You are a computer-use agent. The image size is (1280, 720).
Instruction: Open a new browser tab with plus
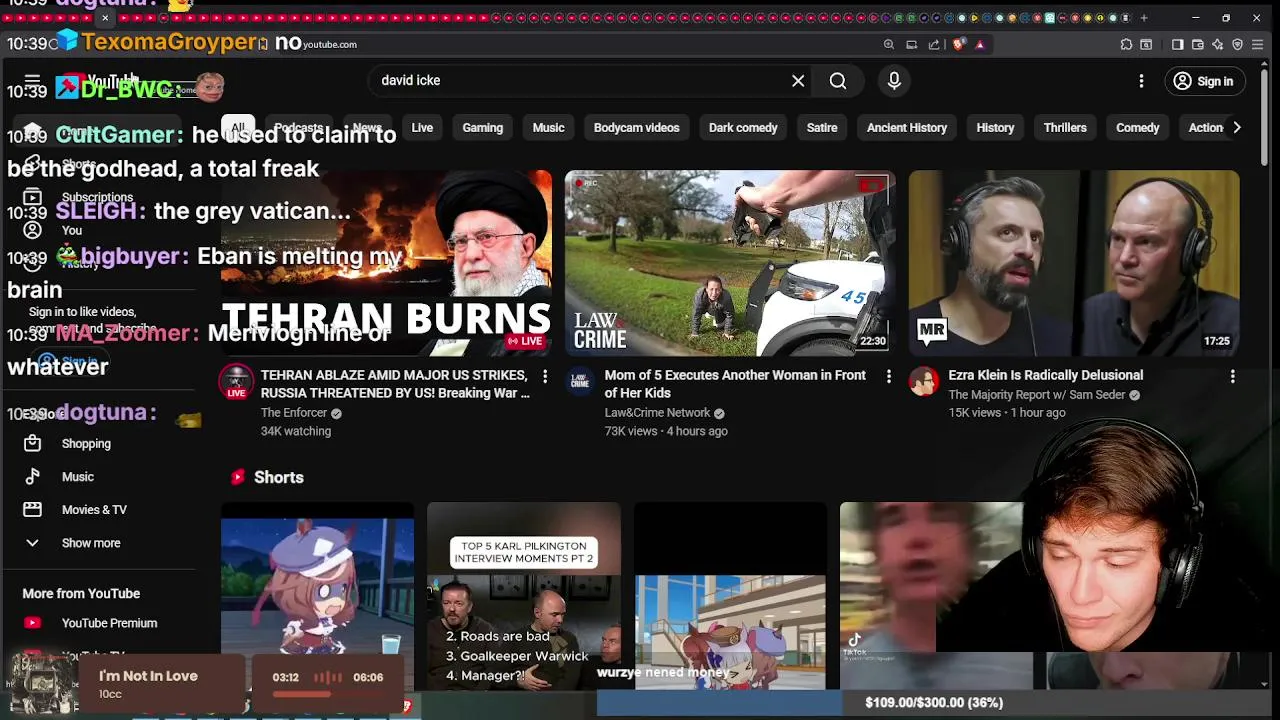pos(1144,17)
